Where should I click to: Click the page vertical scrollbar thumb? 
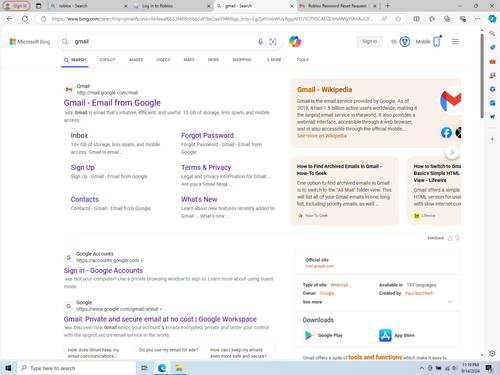[482, 76]
